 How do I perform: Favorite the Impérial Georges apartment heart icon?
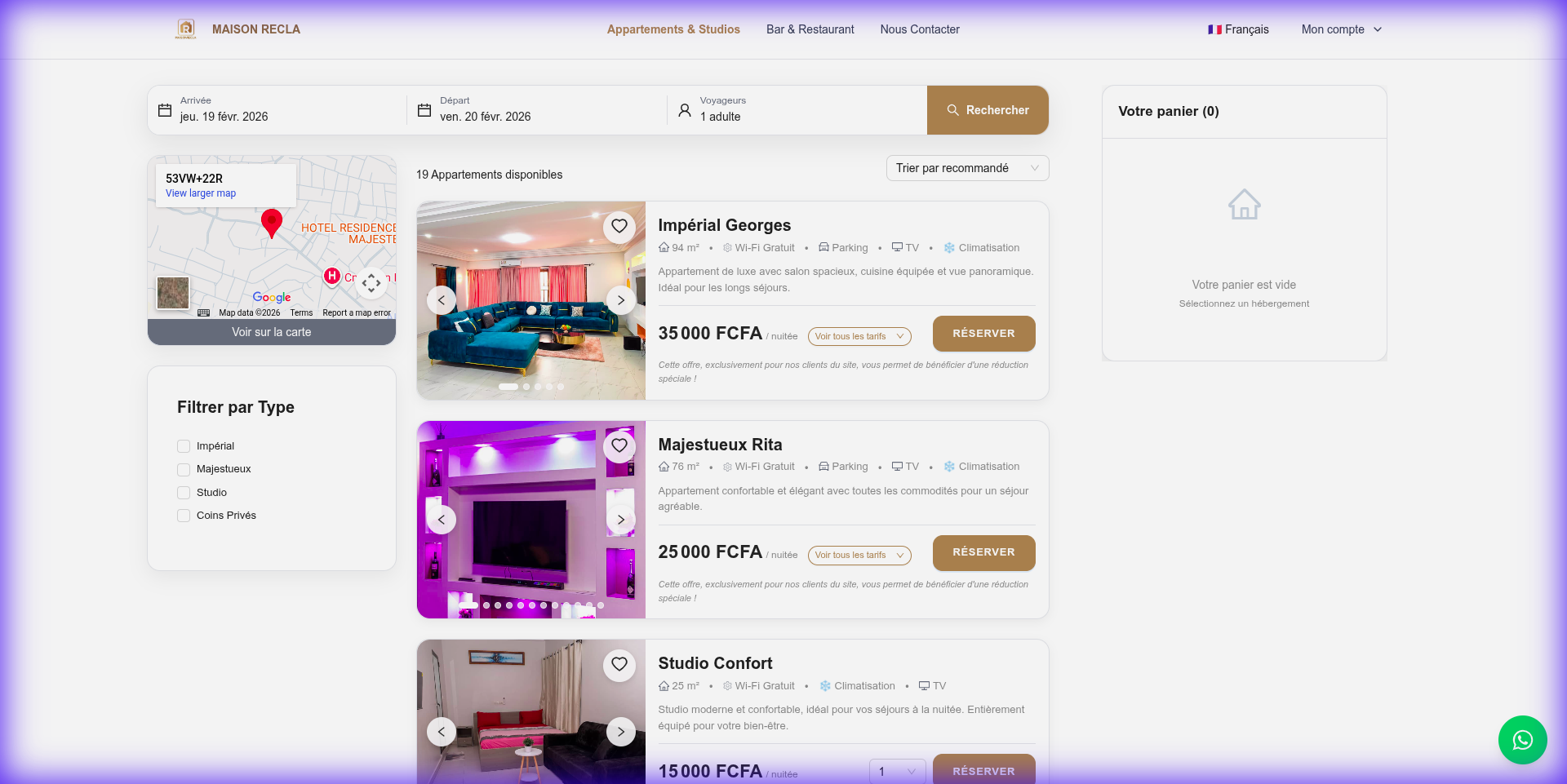tap(619, 226)
